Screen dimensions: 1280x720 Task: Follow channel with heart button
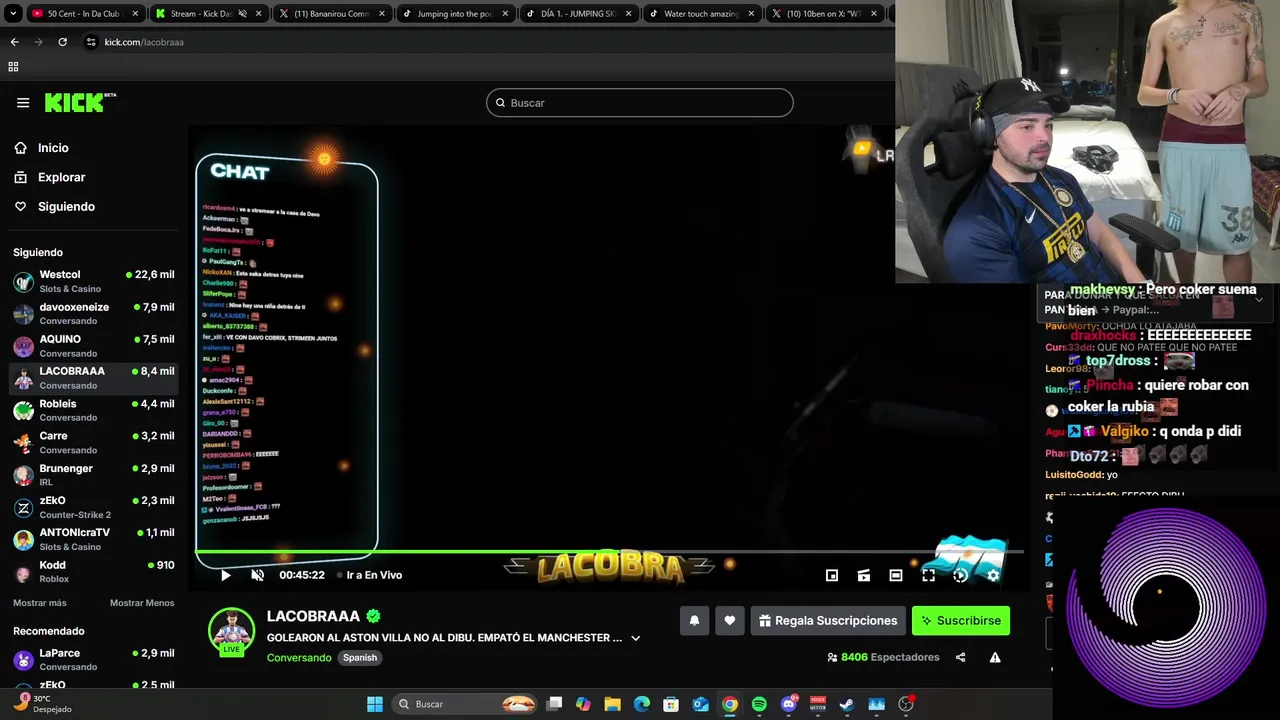(x=730, y=621)
